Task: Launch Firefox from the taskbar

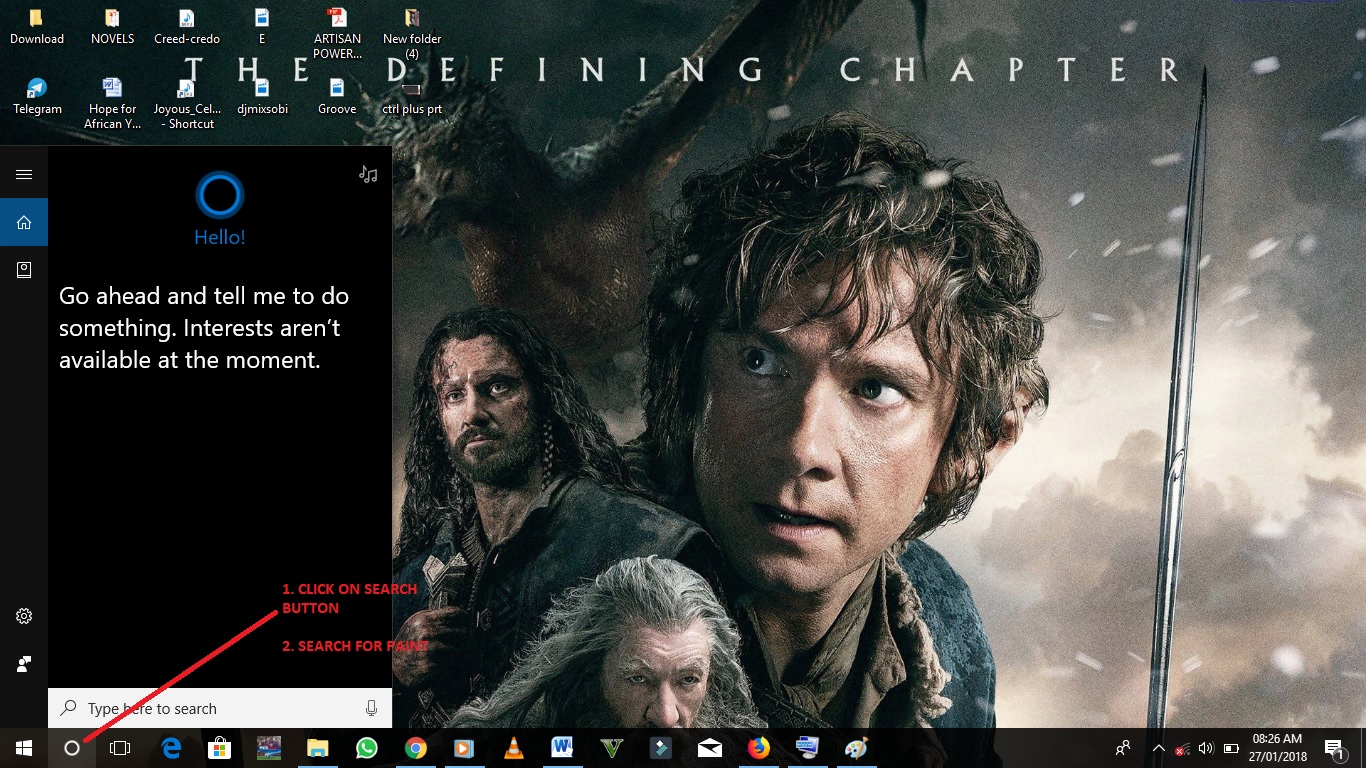Action: pos(759,748)
